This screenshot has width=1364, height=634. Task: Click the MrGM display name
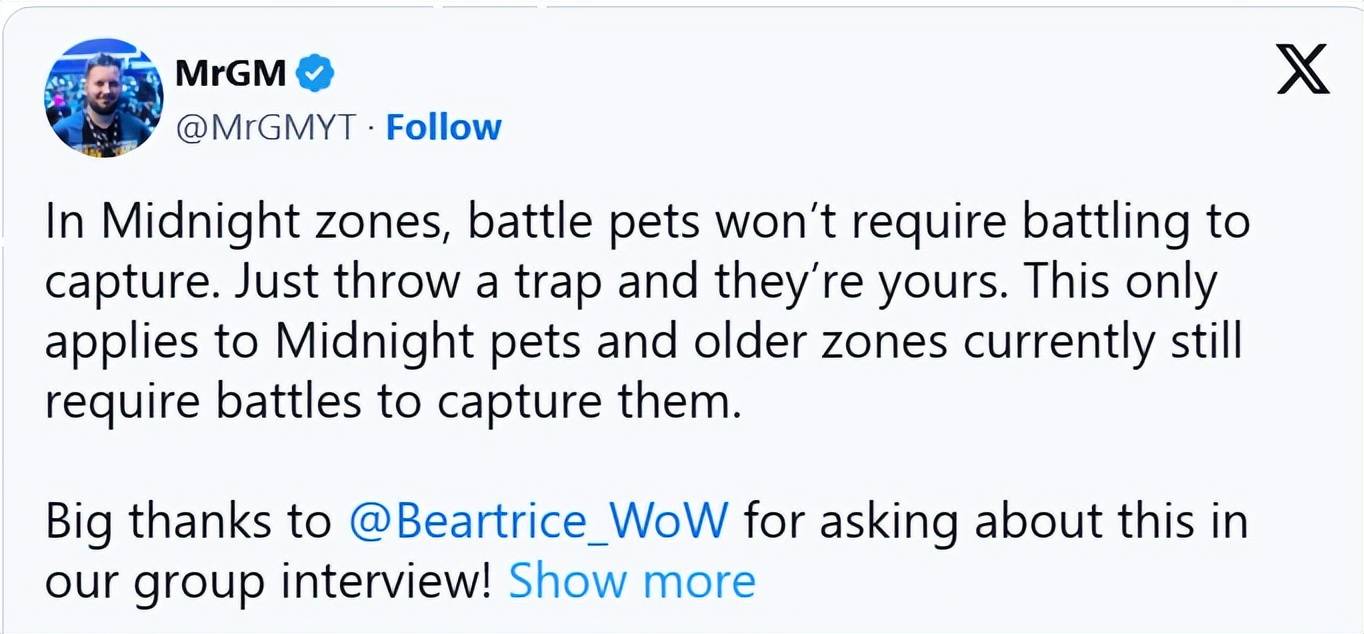[x=231, y=73]
